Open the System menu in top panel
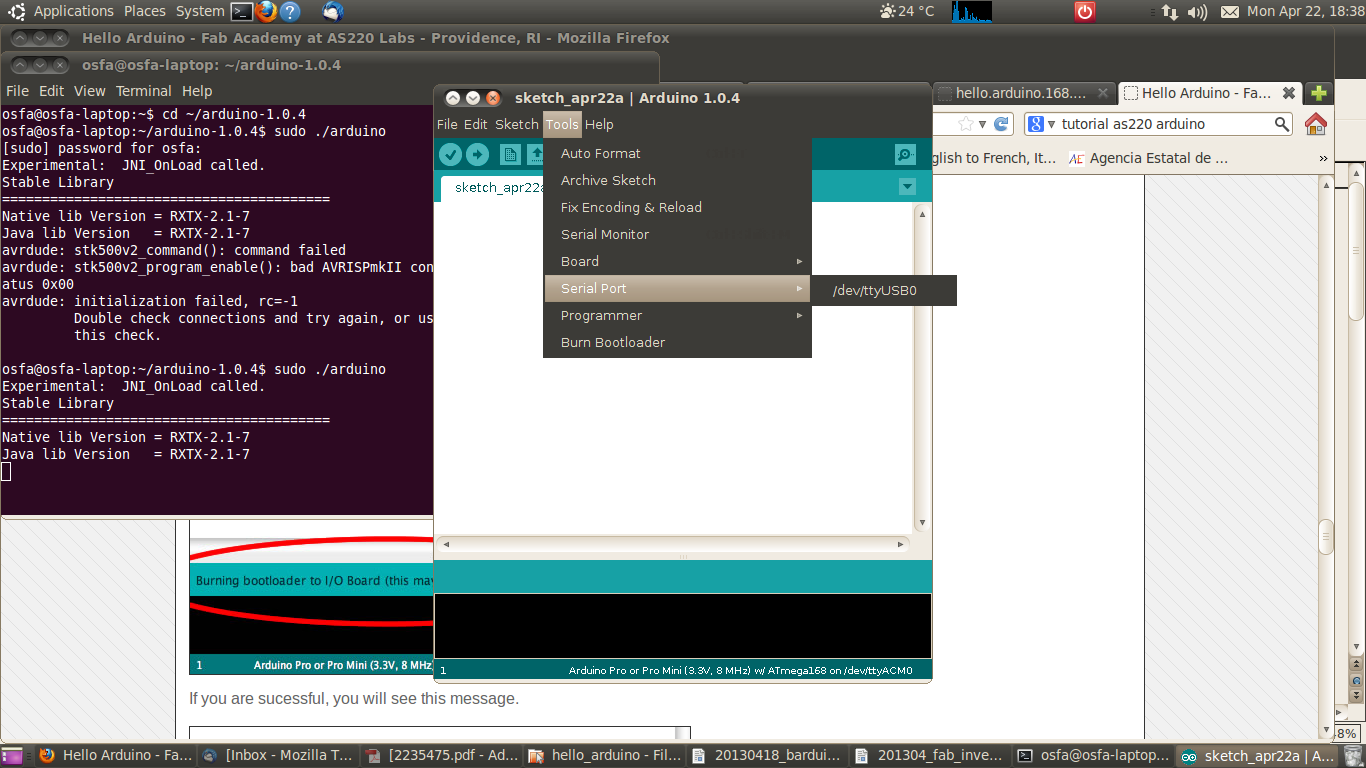Image resolution: width=1366 pixels, height=768 pixels. click(200, 11)
